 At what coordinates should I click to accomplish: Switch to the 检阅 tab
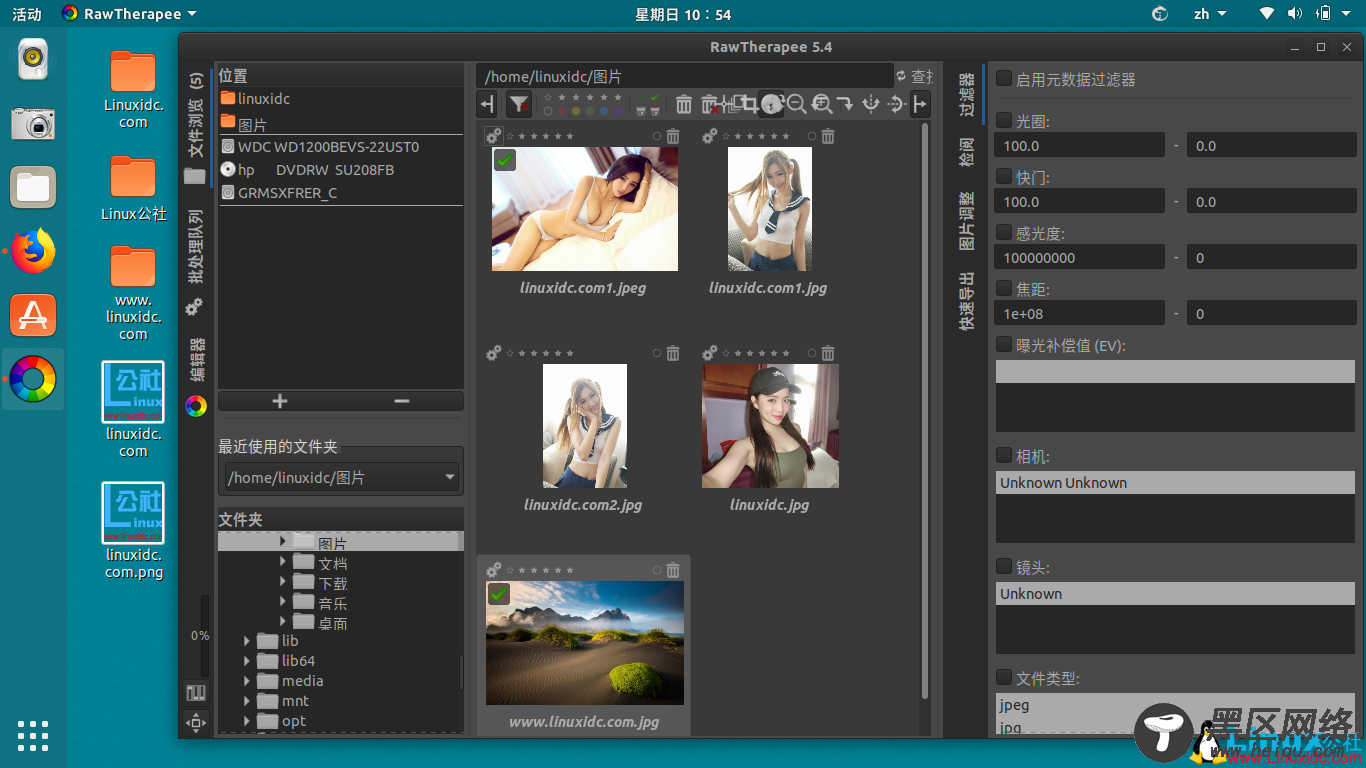[x=967, y=152]
